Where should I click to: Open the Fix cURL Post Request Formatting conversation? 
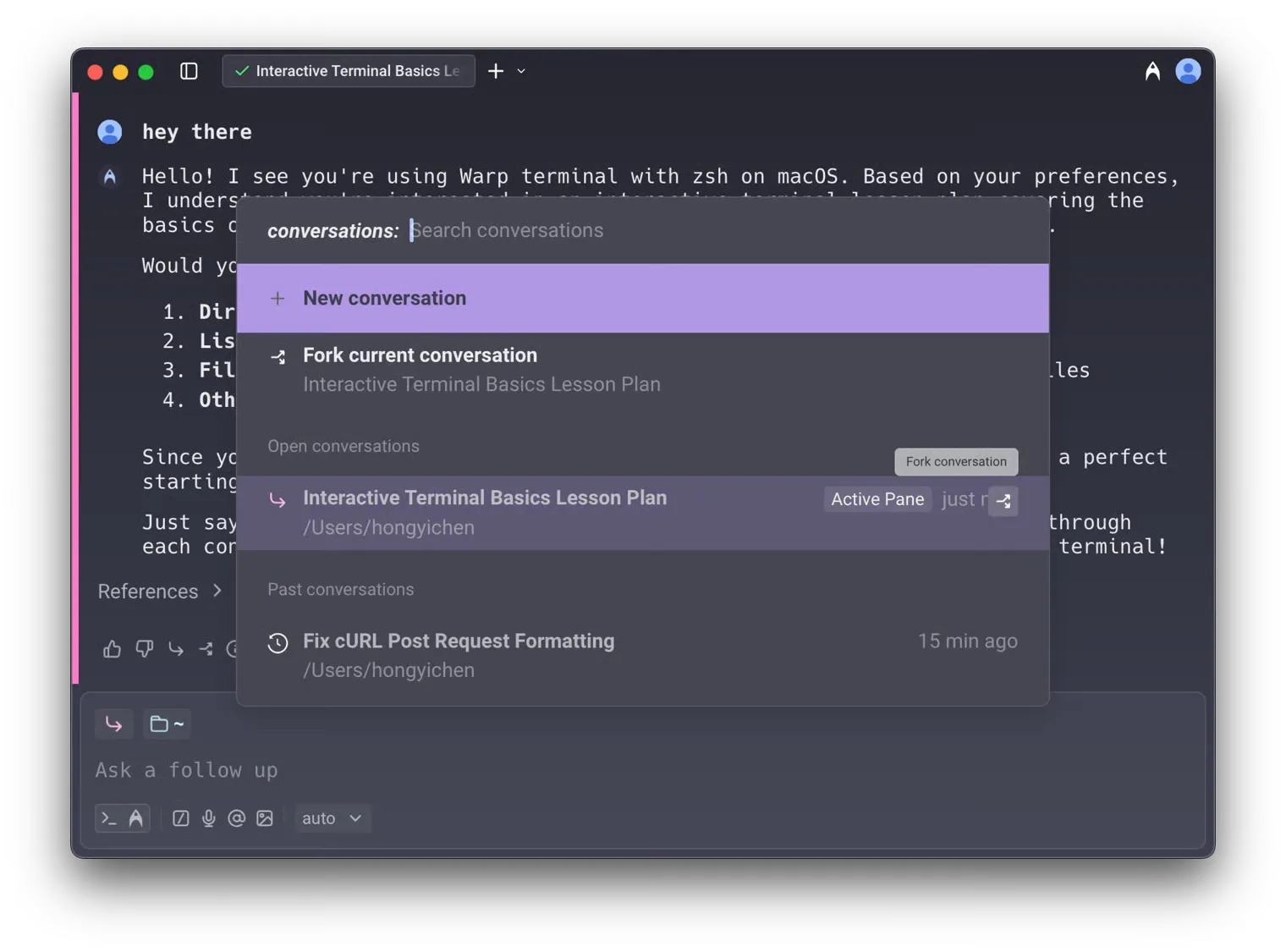click(459, 641)
